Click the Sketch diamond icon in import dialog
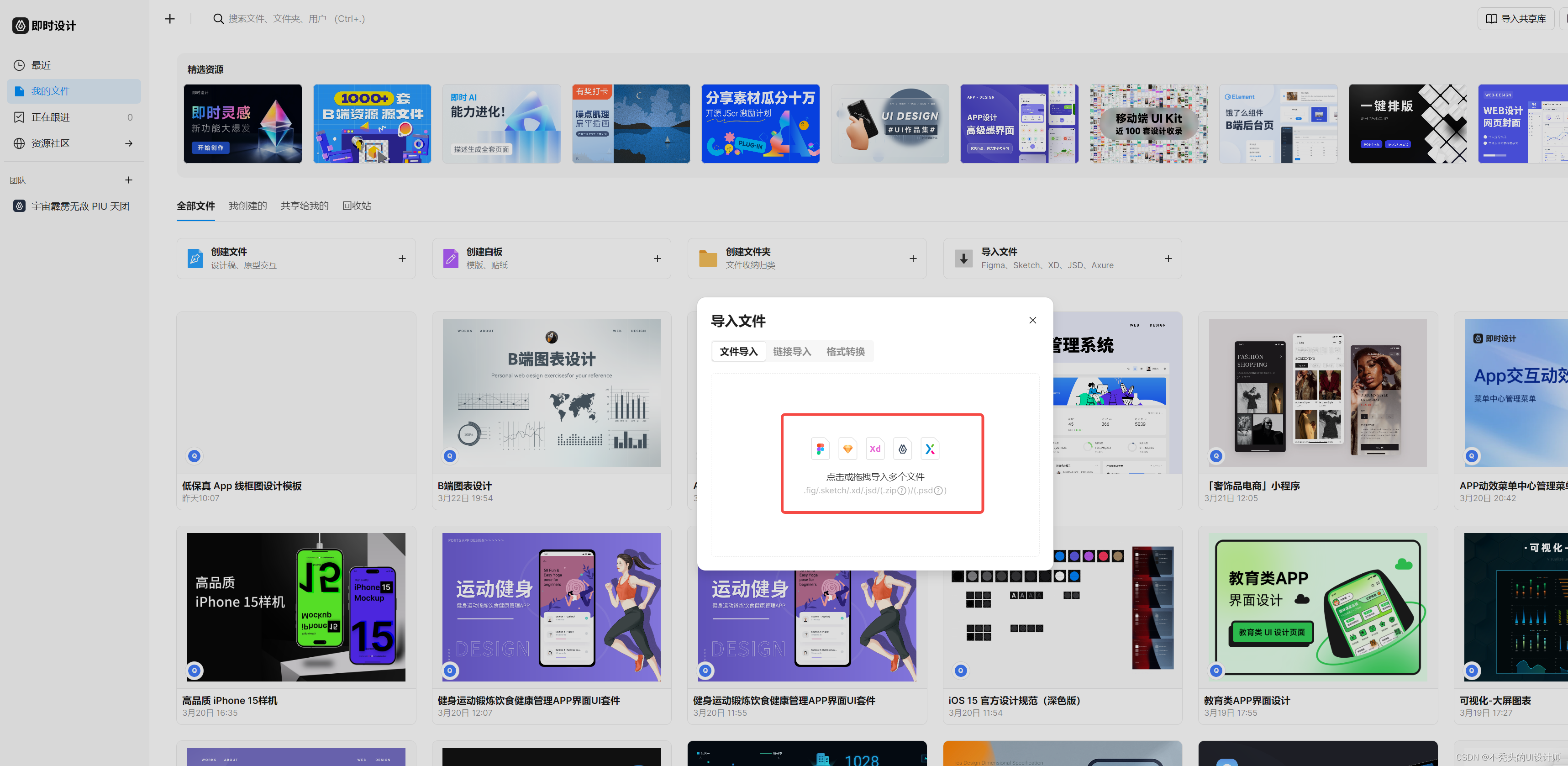This screenshot has height=766, width=1568. (847, 449)
